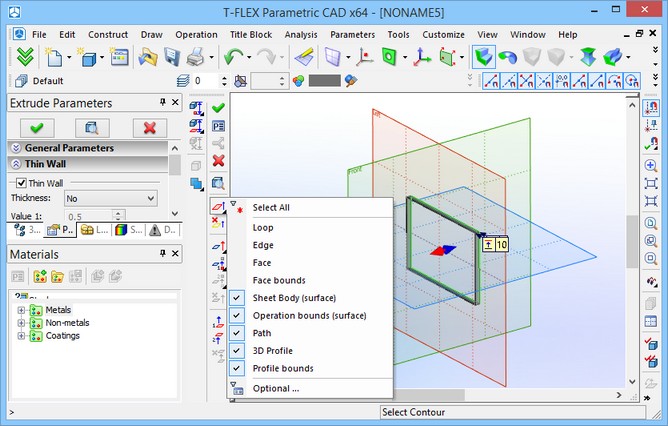Open the Construct menu

(x=108, y=35)
